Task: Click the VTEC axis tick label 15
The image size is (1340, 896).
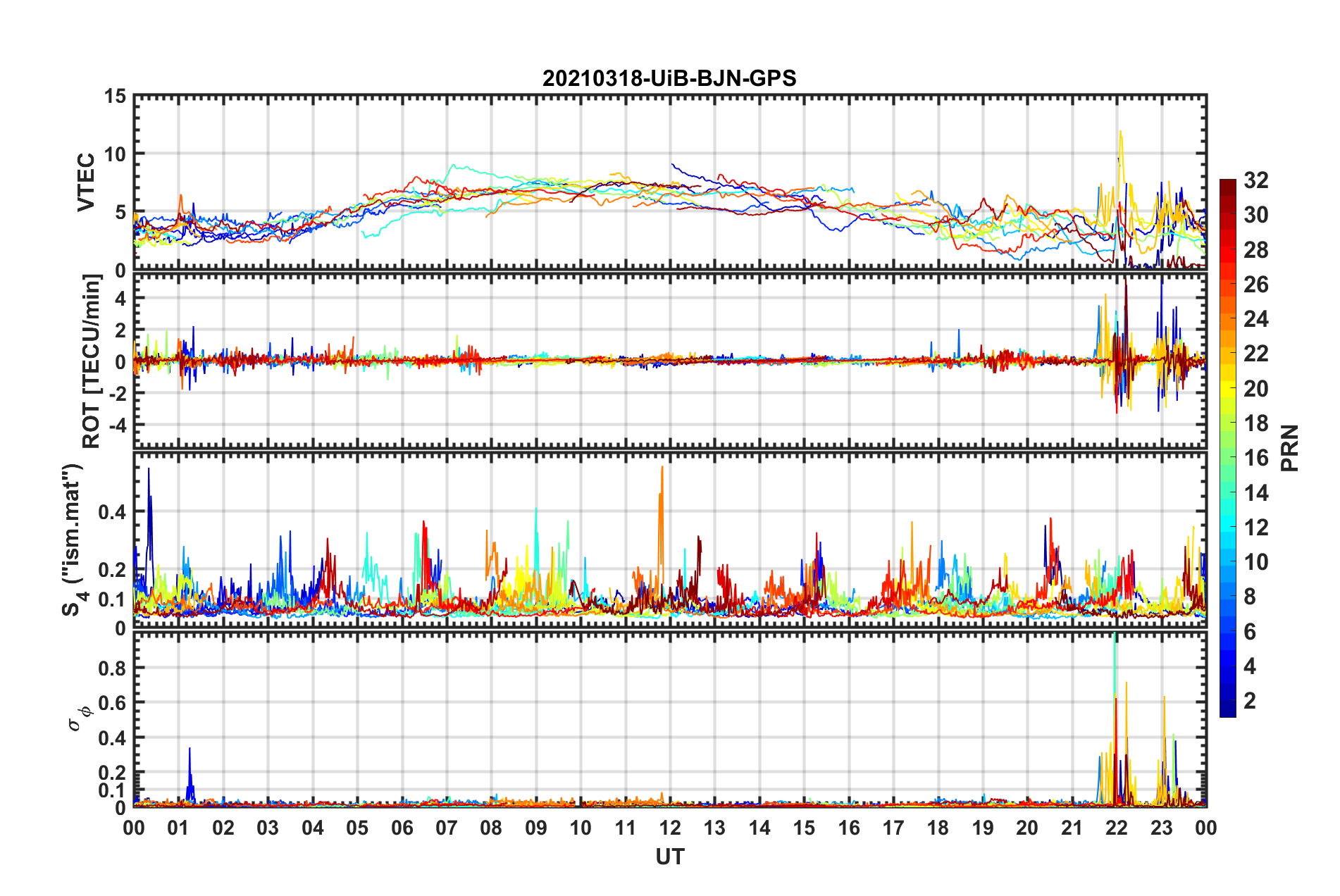Action: pyautogui.click(x=115, y=96)
